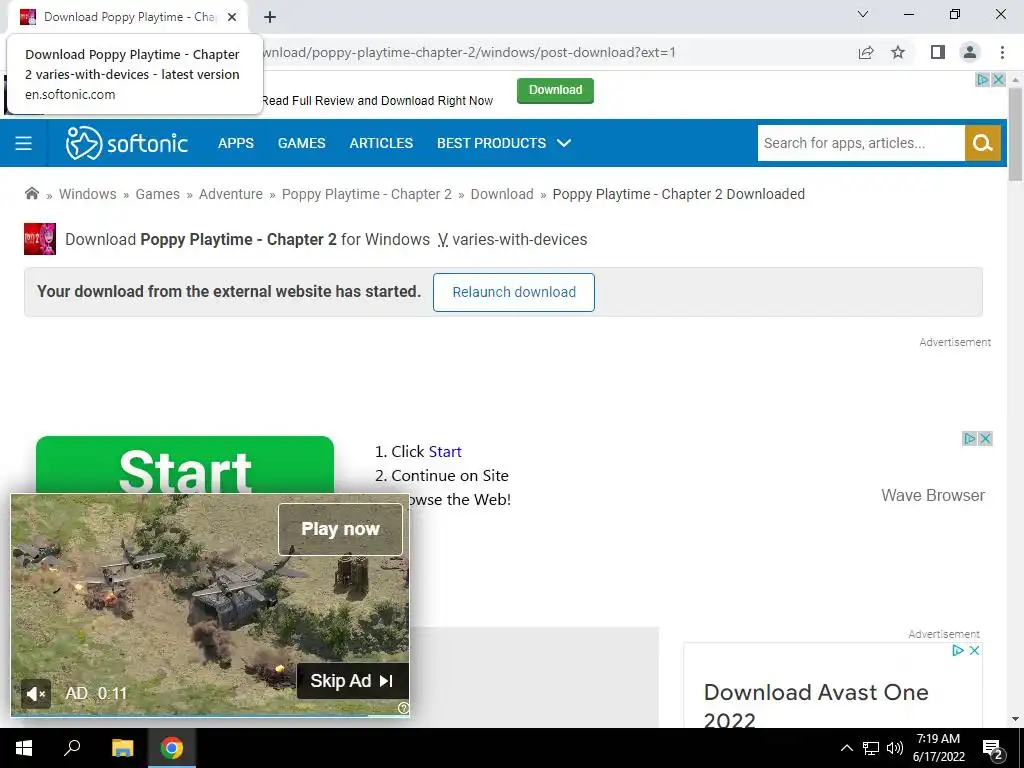Open the Windows Start menu
1024x768 pixels.
(x=24, y=748)
